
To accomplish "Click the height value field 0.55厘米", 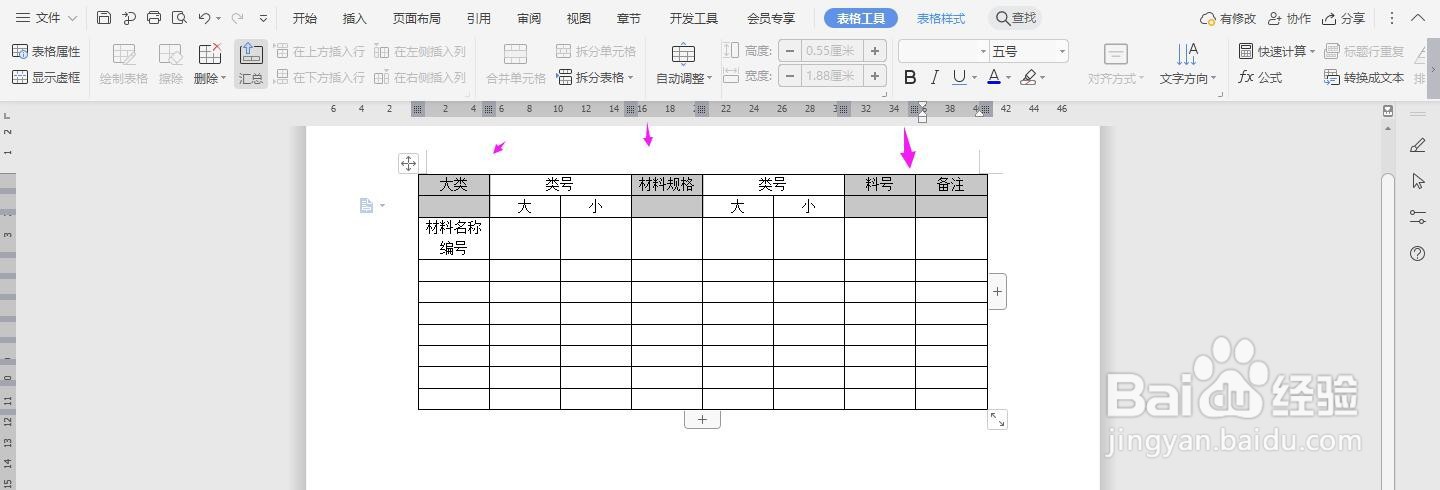I will [832, 51].
